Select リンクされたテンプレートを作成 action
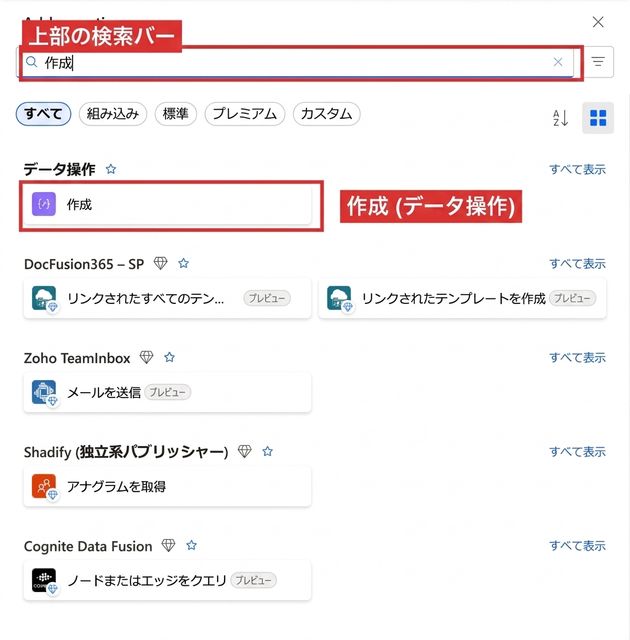Screen dimensions: 630x640 pyautogui.click(x=462, y=298)
